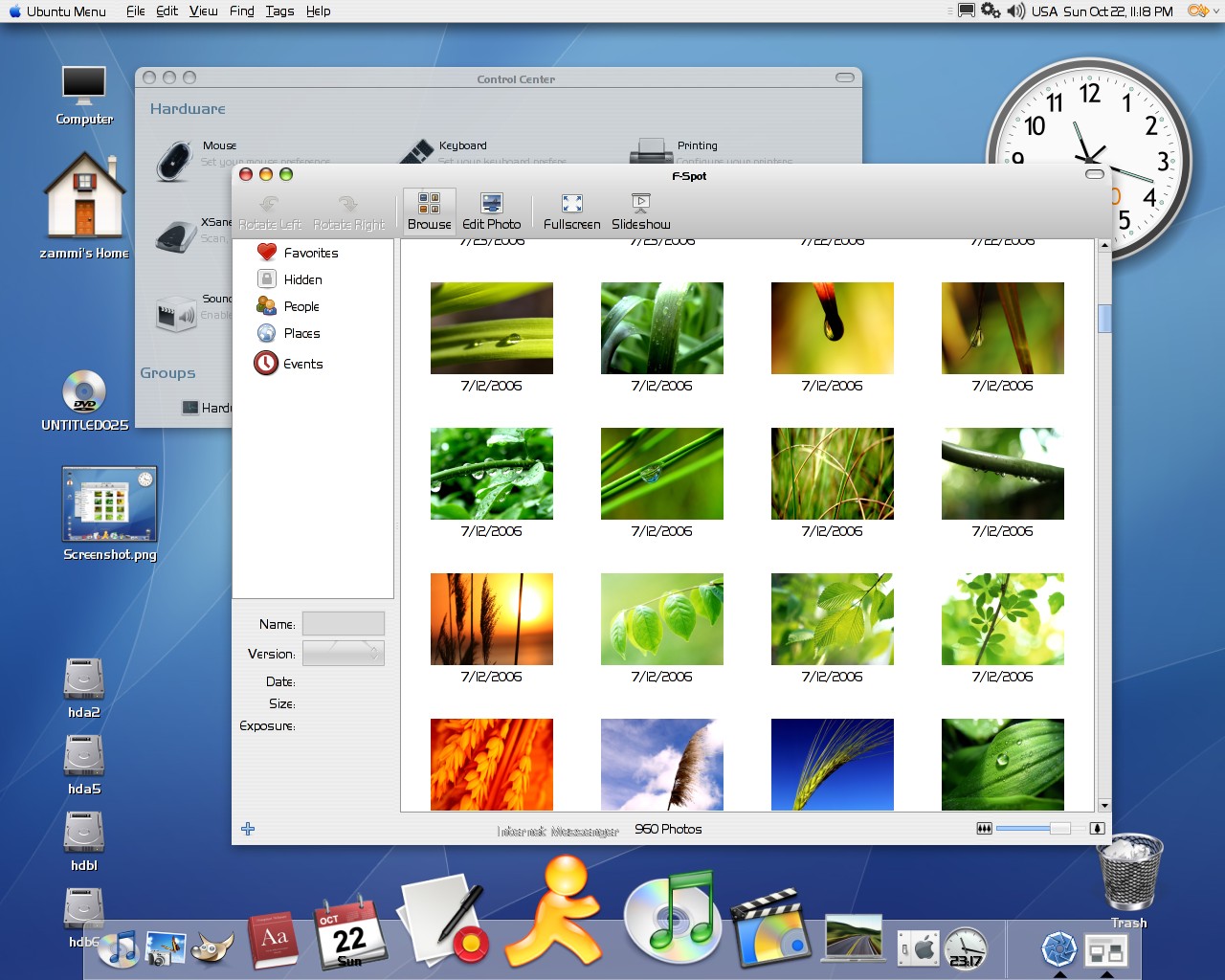Image resolution: width=1225 pixels, height=980 pixels.
Task: Select the reed against cloudy sky thumbnail
Action: pyautogui.click(x=662, y=765)
